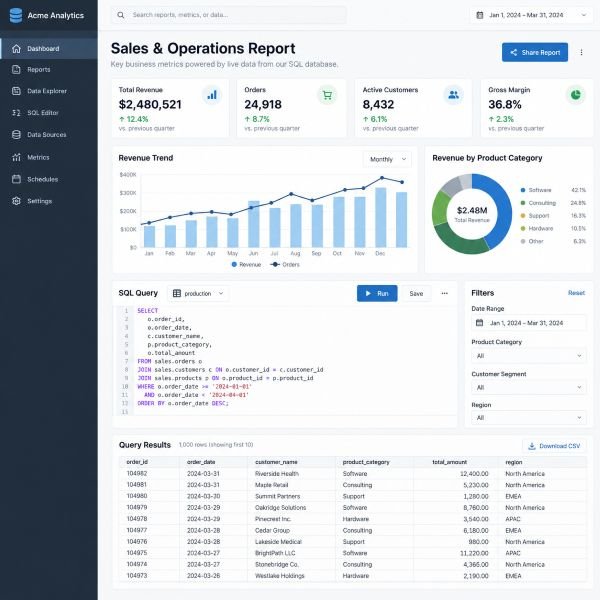Click the Schedules calendar icon

pyautogui.click(x=16, y=179)
